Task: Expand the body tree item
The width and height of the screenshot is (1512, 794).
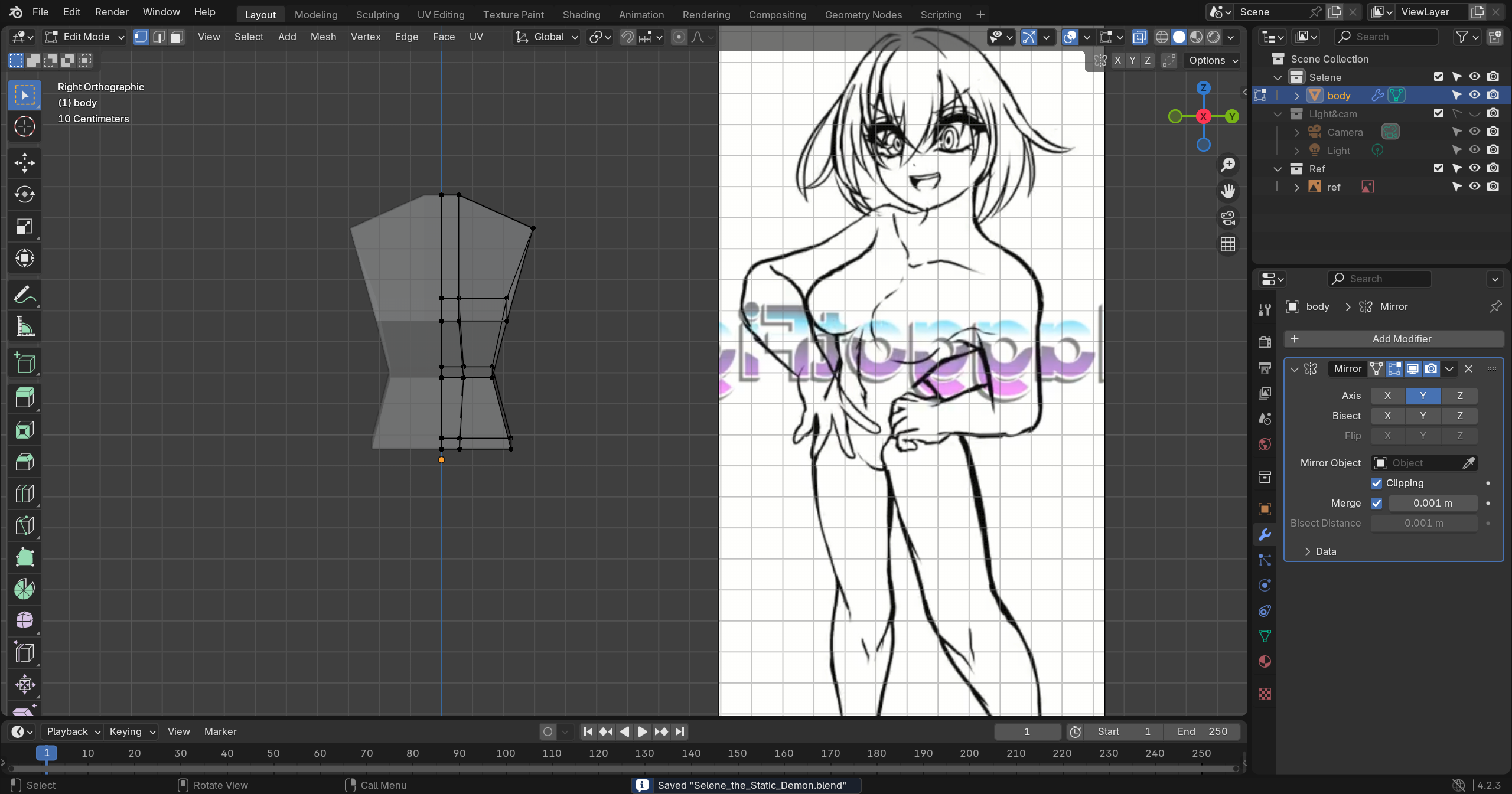Action: (x=1297, y=96)
